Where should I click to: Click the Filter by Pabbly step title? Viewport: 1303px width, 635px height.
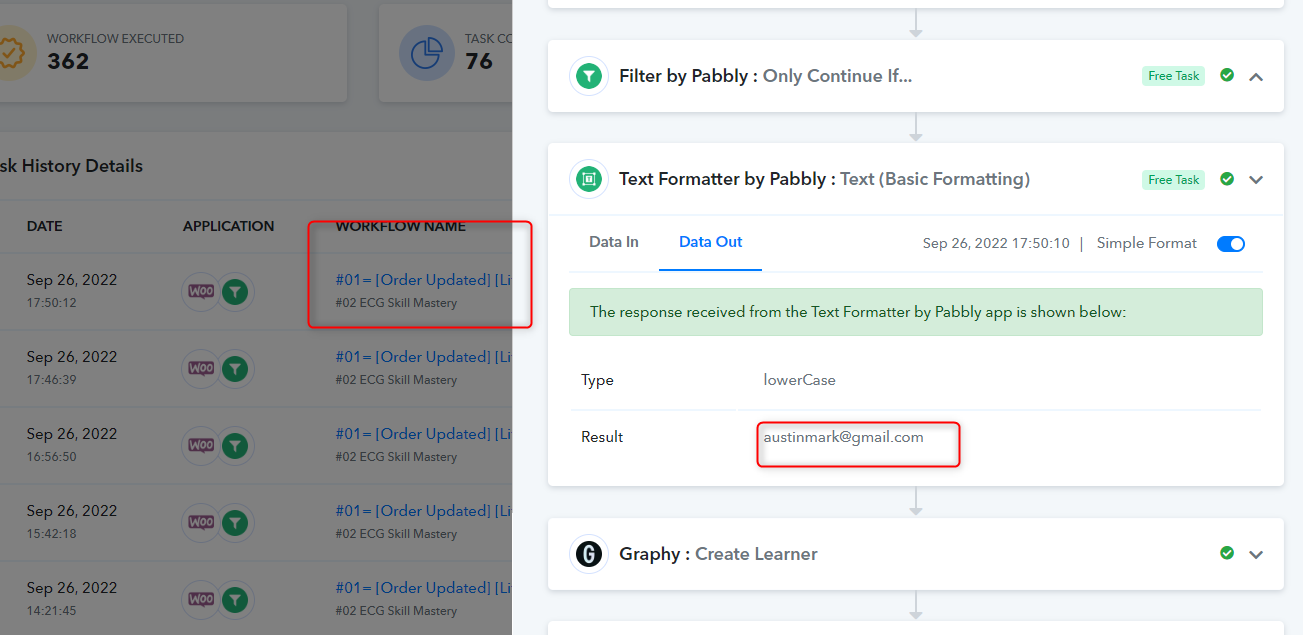(x=765, y=76)
